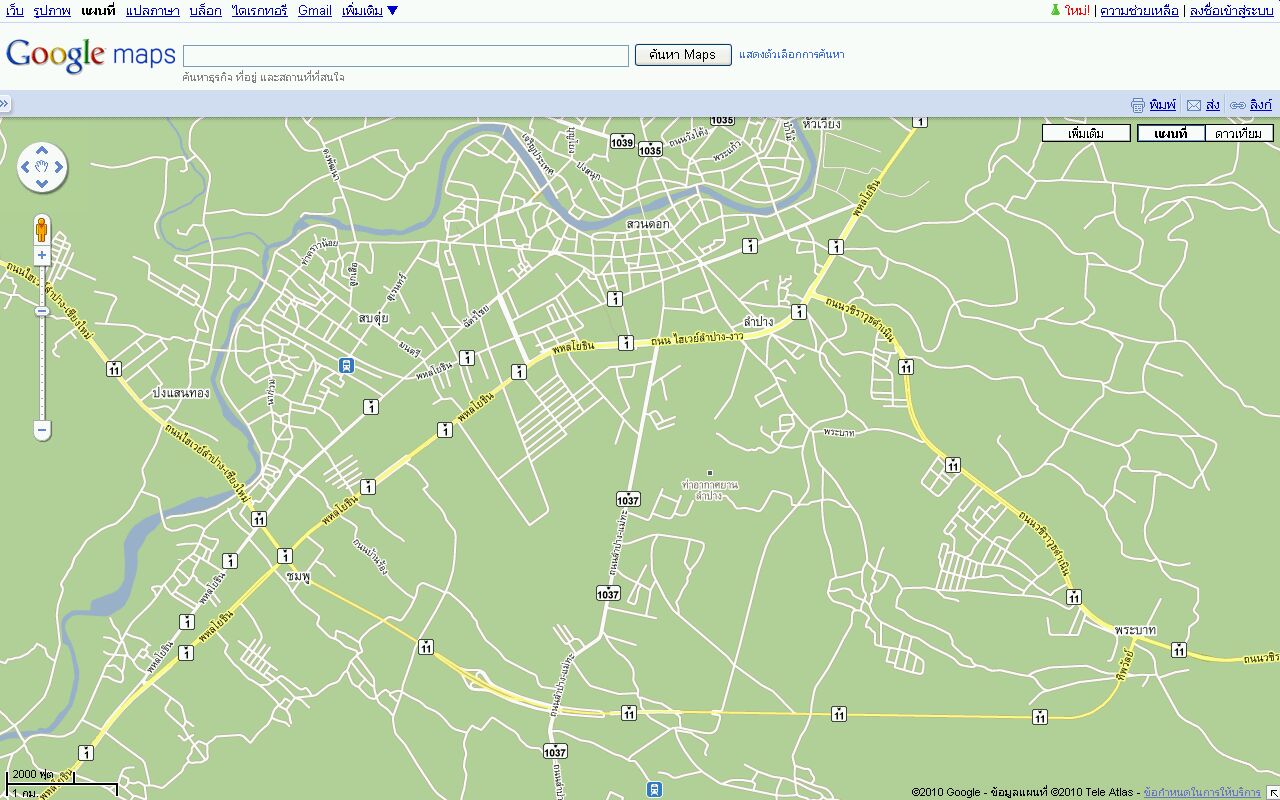Click the printer icon to print the map
Image resolution: width=1280 pixels, height=800 pixels.
point(1137,105)
